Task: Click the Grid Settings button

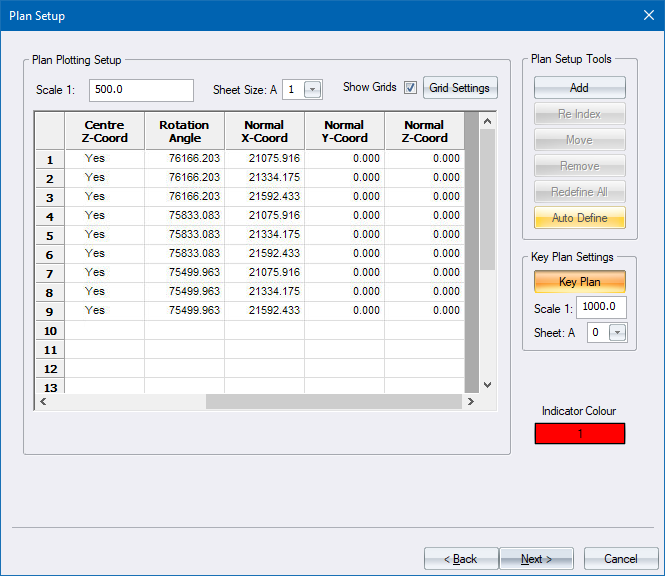Action: click(x=459, y=88)
